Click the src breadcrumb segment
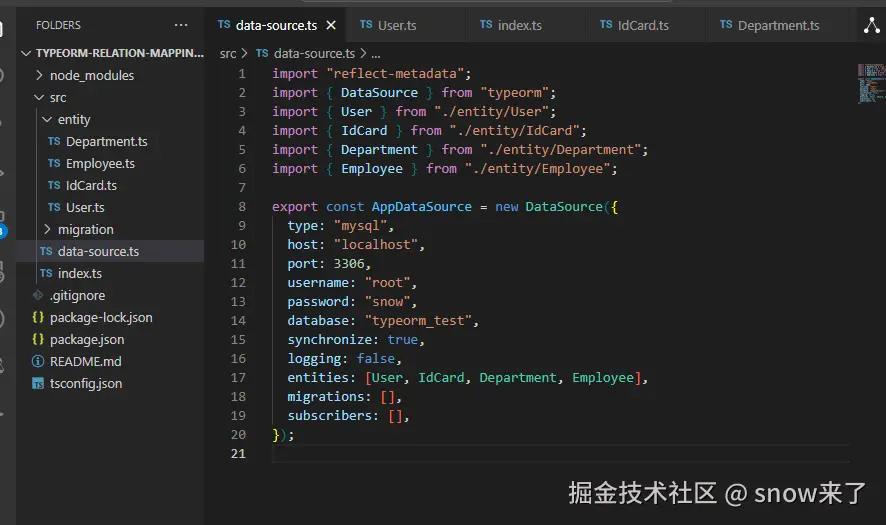The image size is (886, 525). coord(228,54)
